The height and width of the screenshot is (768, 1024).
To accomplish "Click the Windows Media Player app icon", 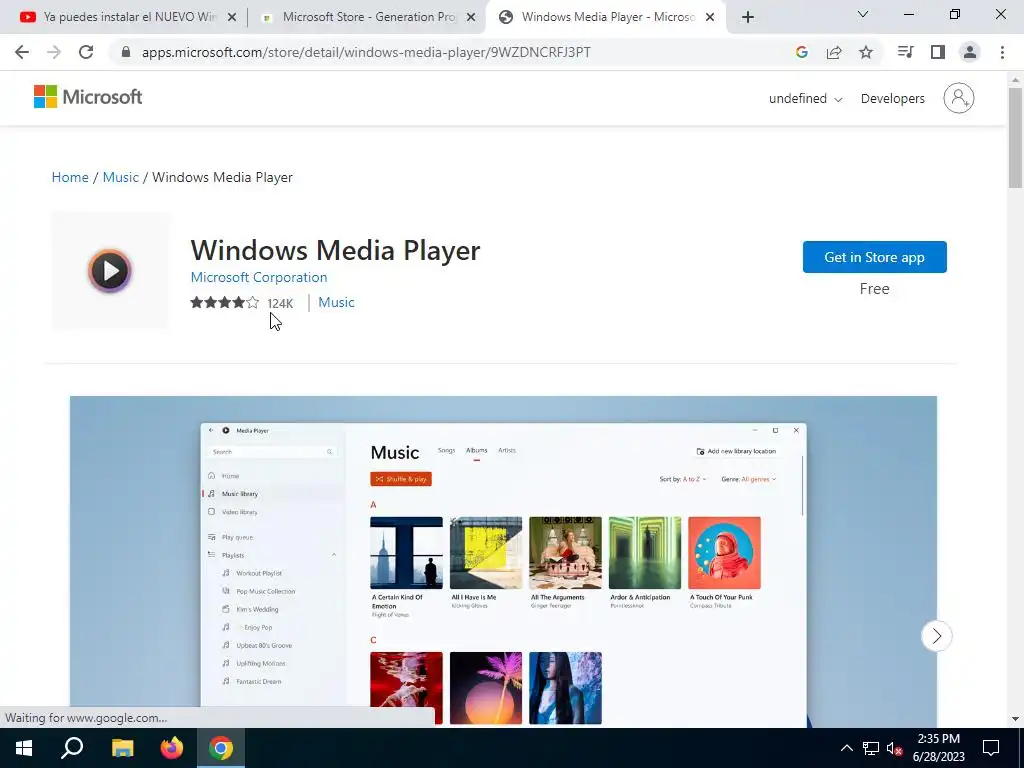I will click(x=110, y=270).
